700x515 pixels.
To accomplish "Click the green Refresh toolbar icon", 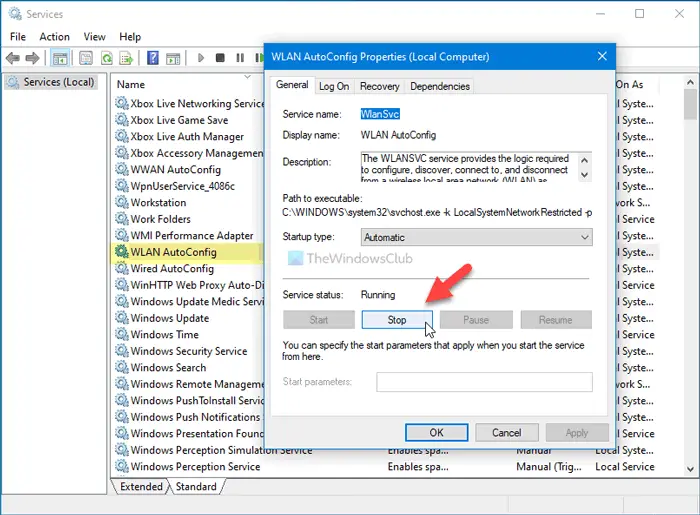I will [x=106, y=58].
